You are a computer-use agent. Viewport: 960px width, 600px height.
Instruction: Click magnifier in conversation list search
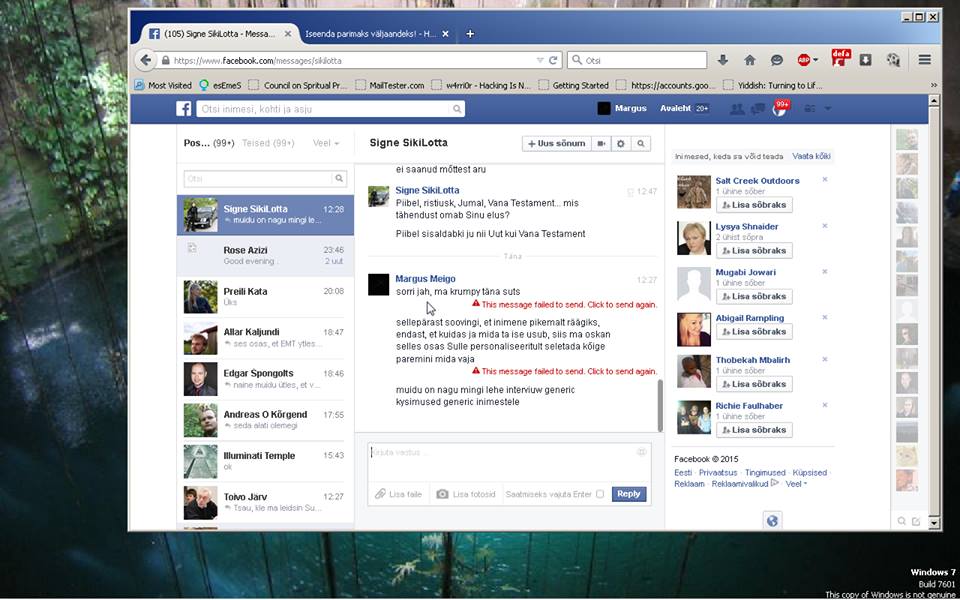point(339,179)
